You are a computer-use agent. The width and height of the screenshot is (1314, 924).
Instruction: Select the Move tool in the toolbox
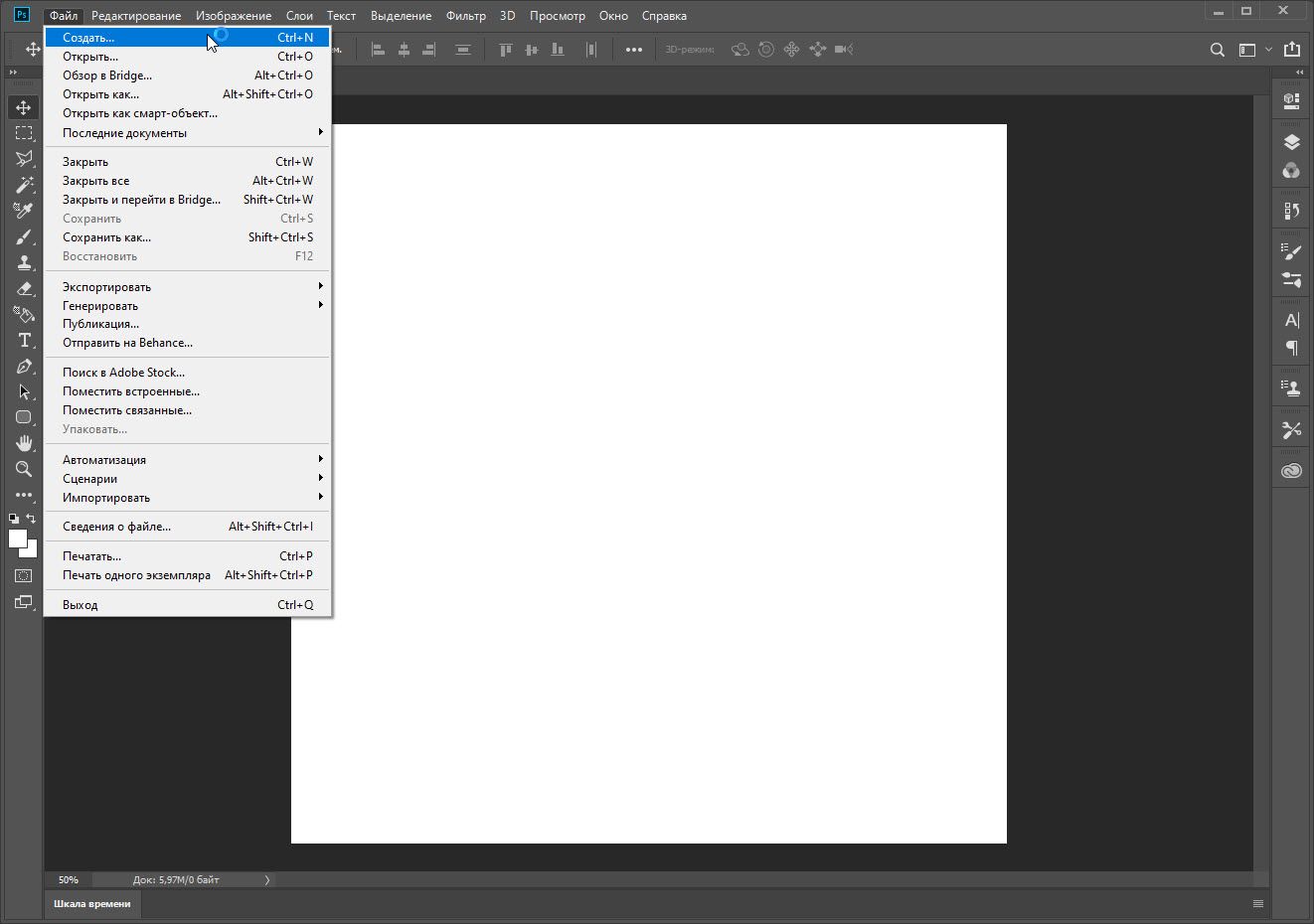(24, 107)
